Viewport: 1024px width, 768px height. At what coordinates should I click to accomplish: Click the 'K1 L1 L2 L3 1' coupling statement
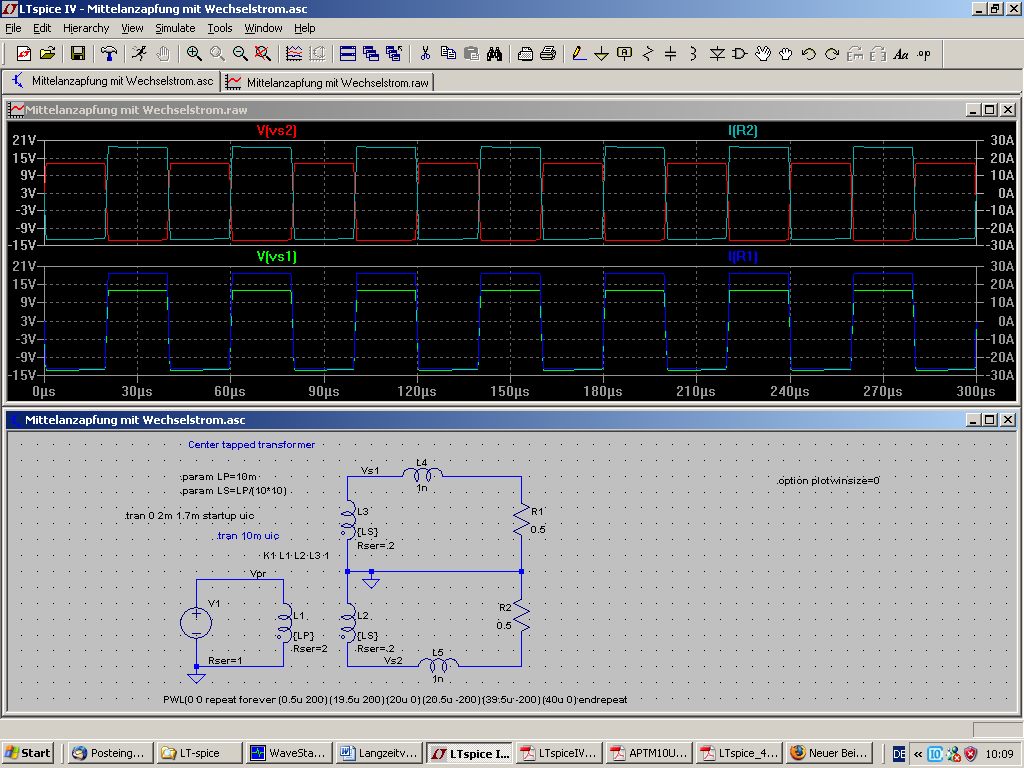[296, 555]
